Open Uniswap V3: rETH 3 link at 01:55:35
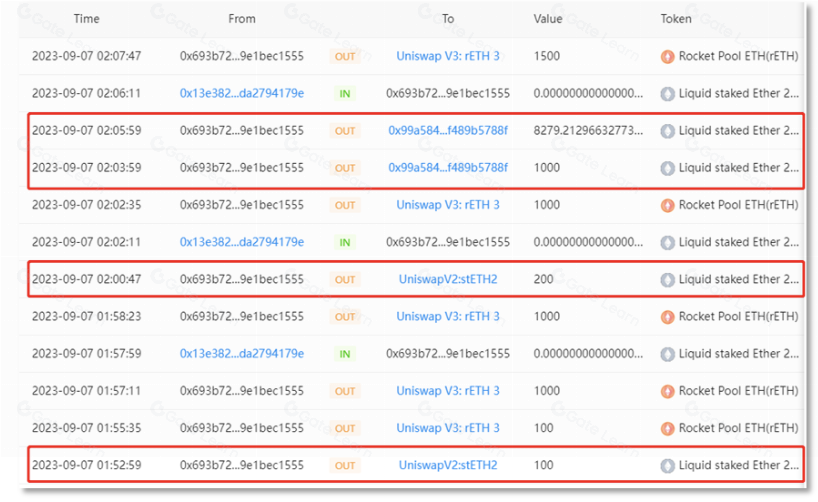 click(x=448, y=428)
